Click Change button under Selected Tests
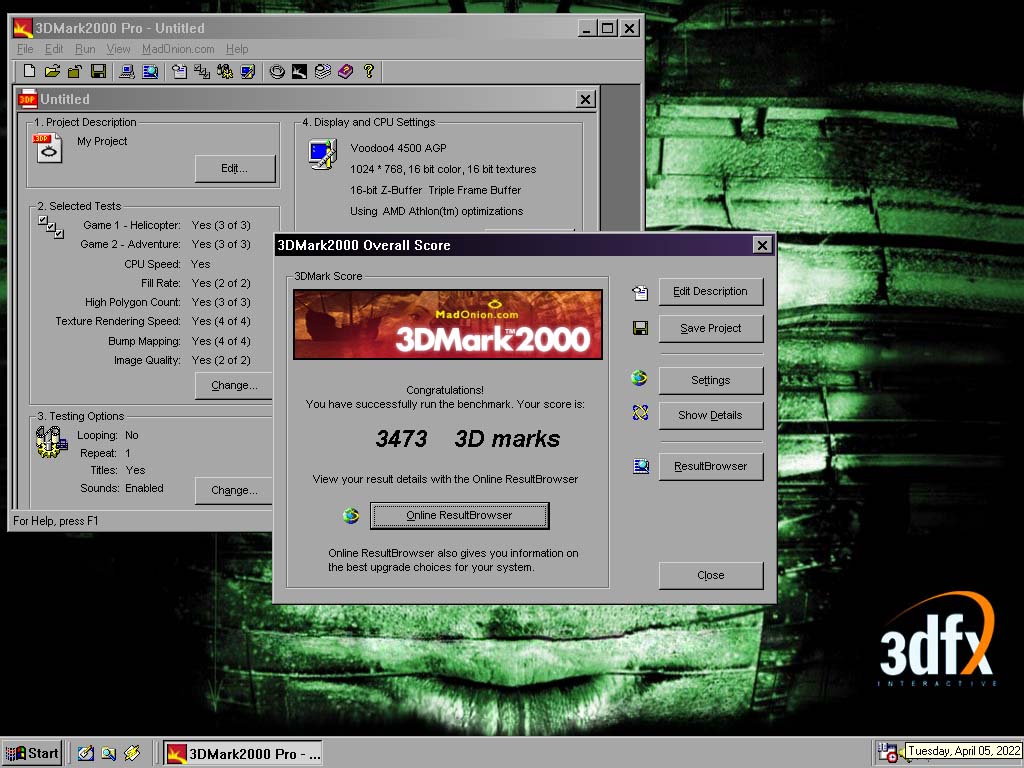The image size is (1024, 768). point(234,385)
